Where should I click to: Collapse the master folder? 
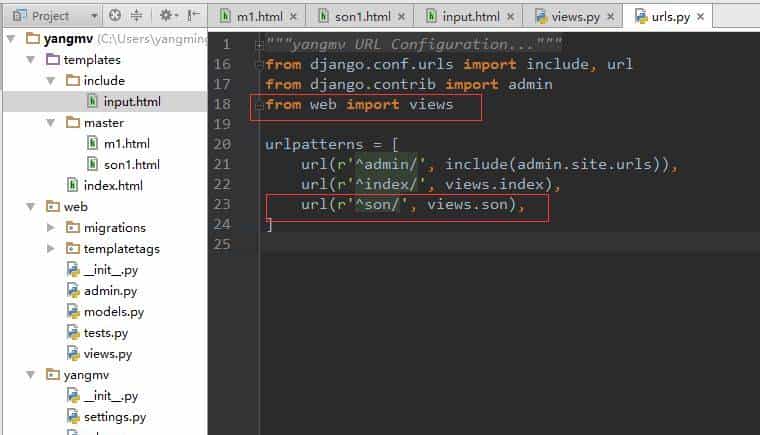pos(50,123)
